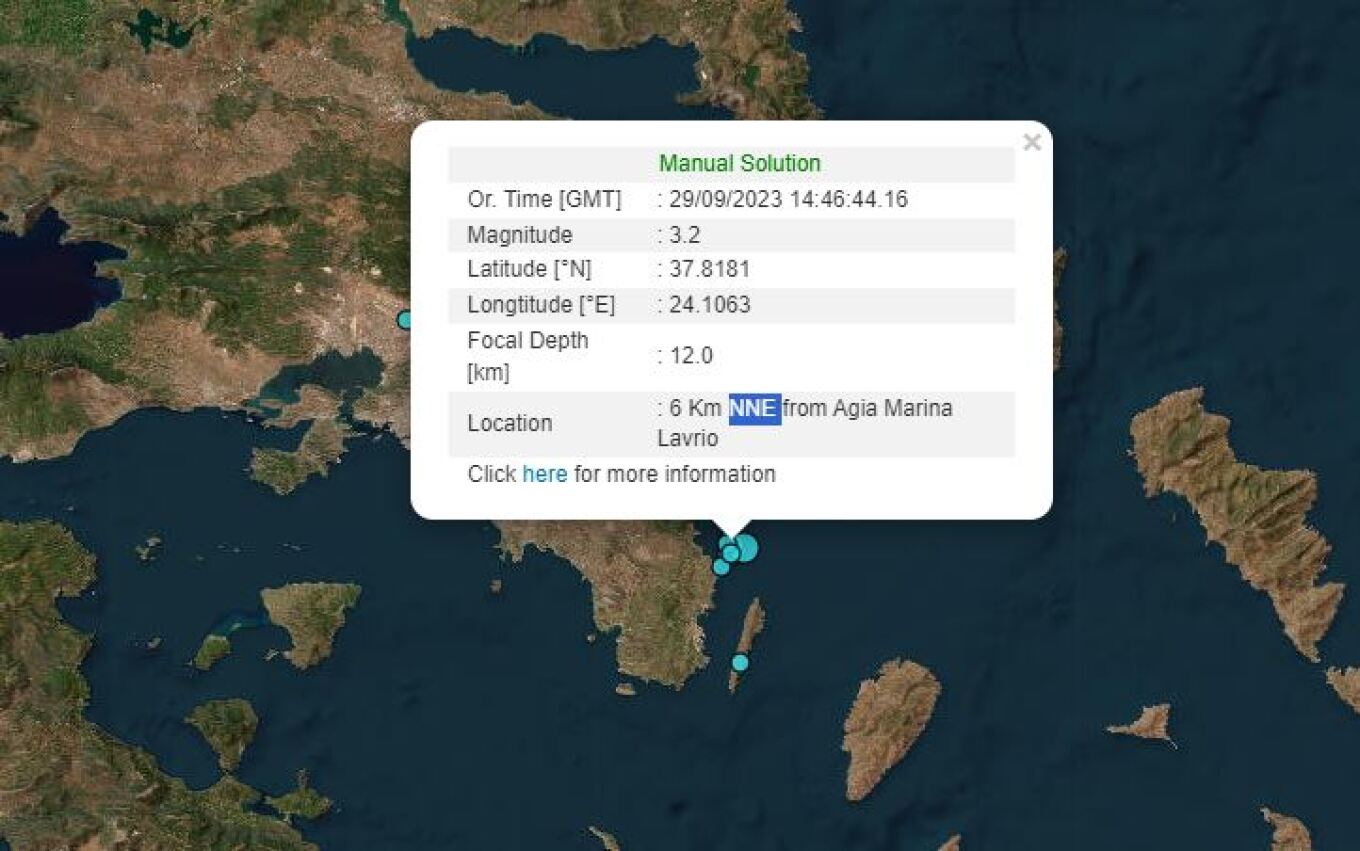Click the 'Location' row label
Viewport: 1360px width, 851px height.
point(509,423)
